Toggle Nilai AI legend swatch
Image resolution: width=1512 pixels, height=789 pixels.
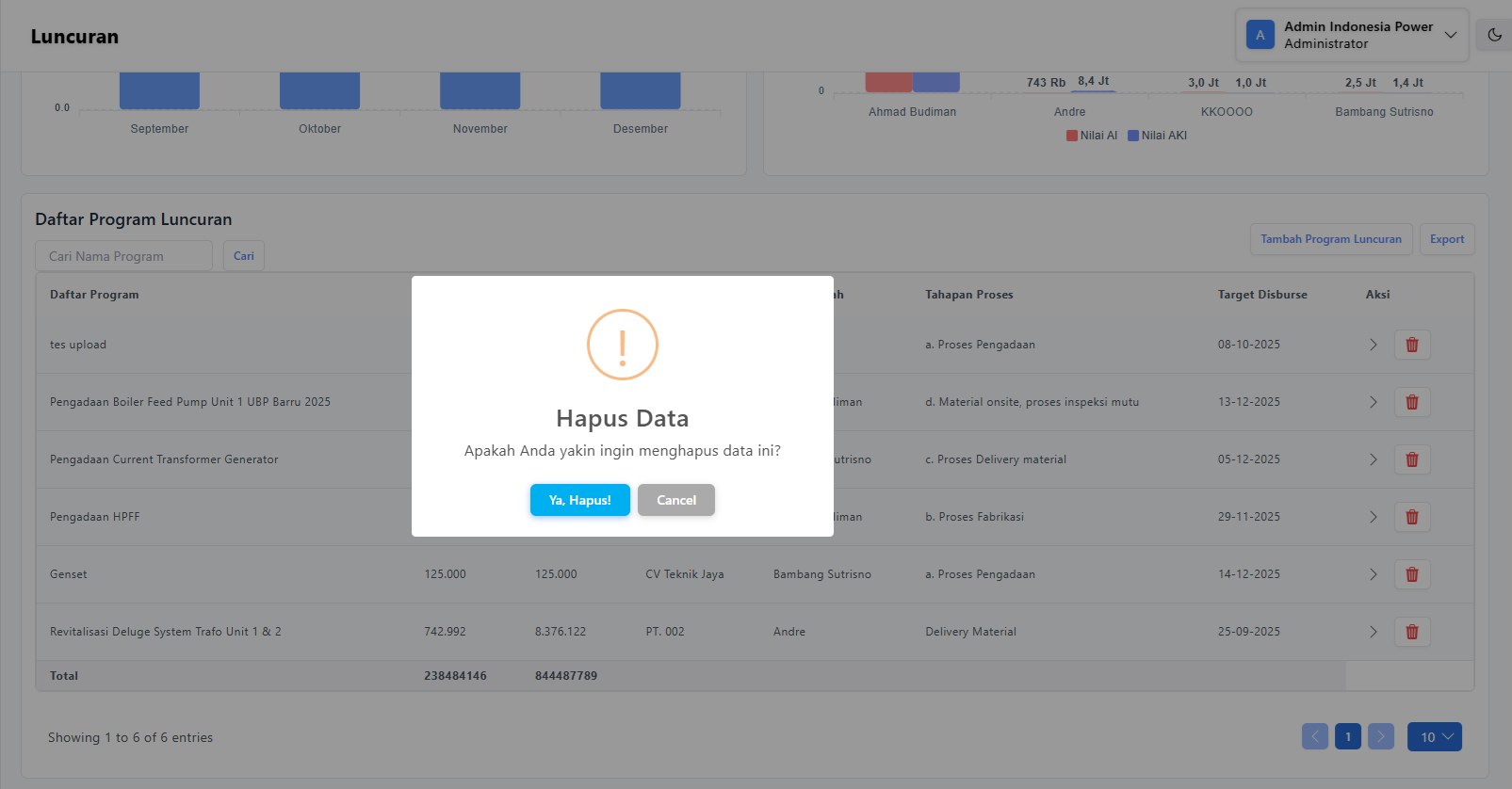coord(1072,136)
